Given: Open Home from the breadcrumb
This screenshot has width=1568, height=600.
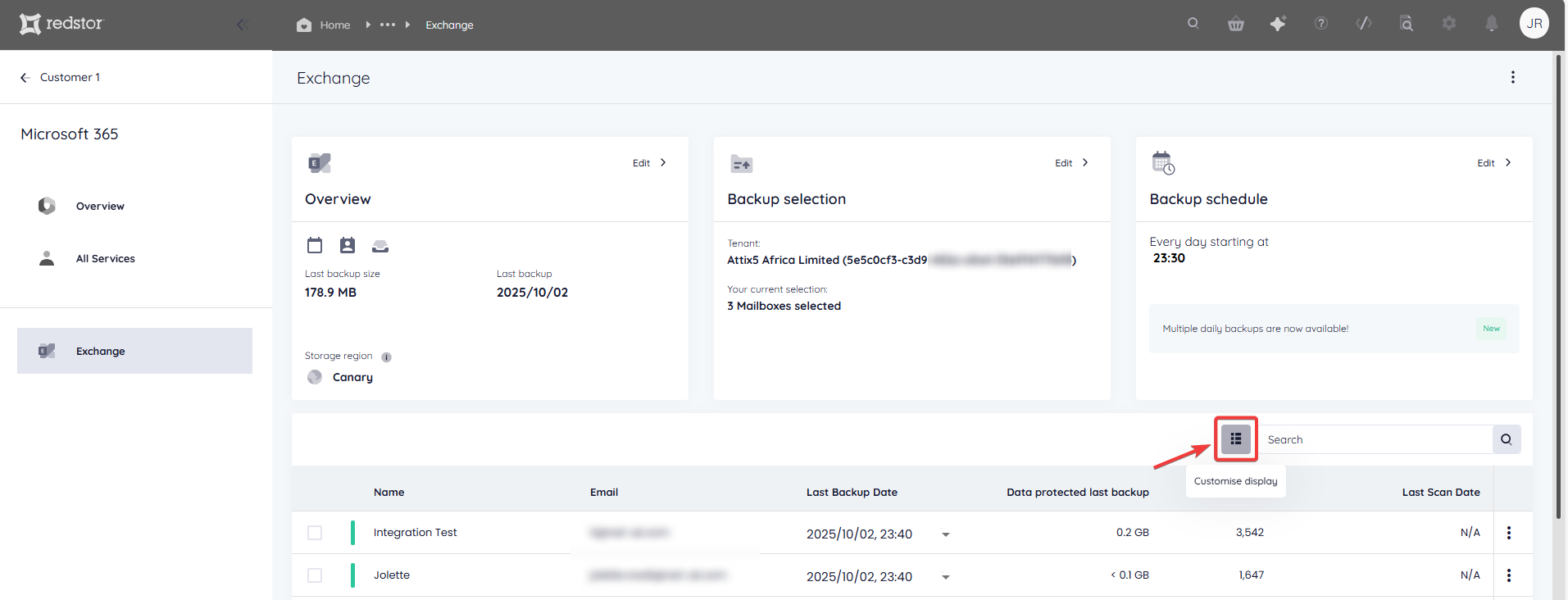Looking at the screenshot, I should coord(324,25).
